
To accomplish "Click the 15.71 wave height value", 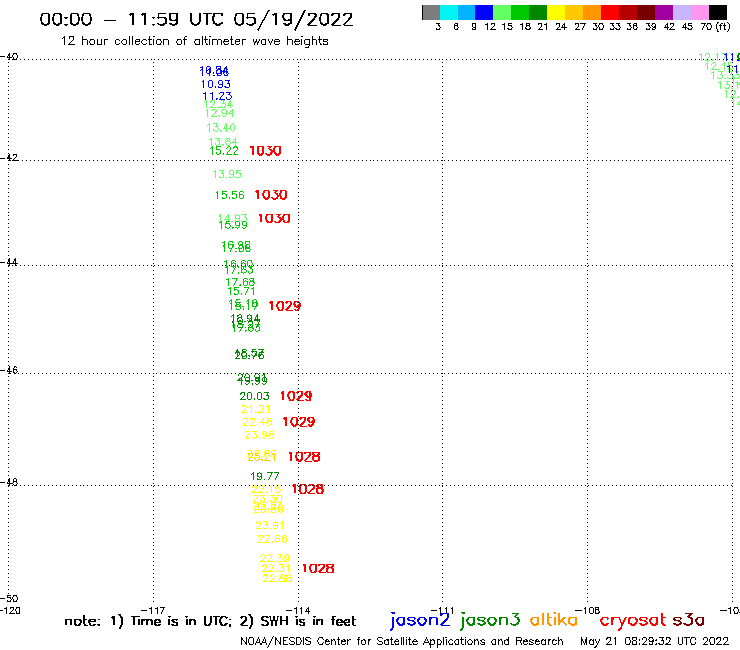I will coord(241,291).
